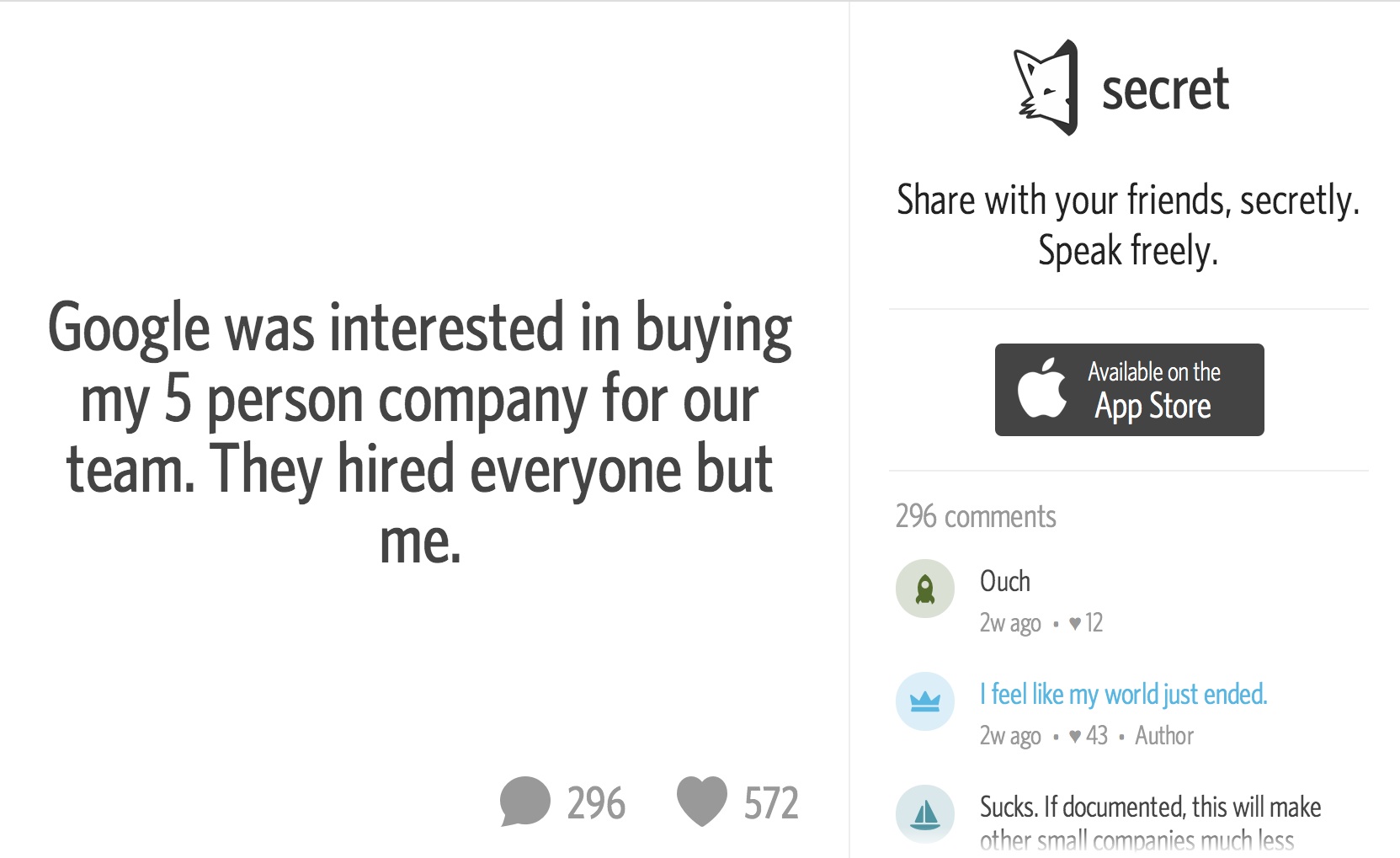Click the 296 comments heading
Viewport: 1400px width, 858px height.
976,516
